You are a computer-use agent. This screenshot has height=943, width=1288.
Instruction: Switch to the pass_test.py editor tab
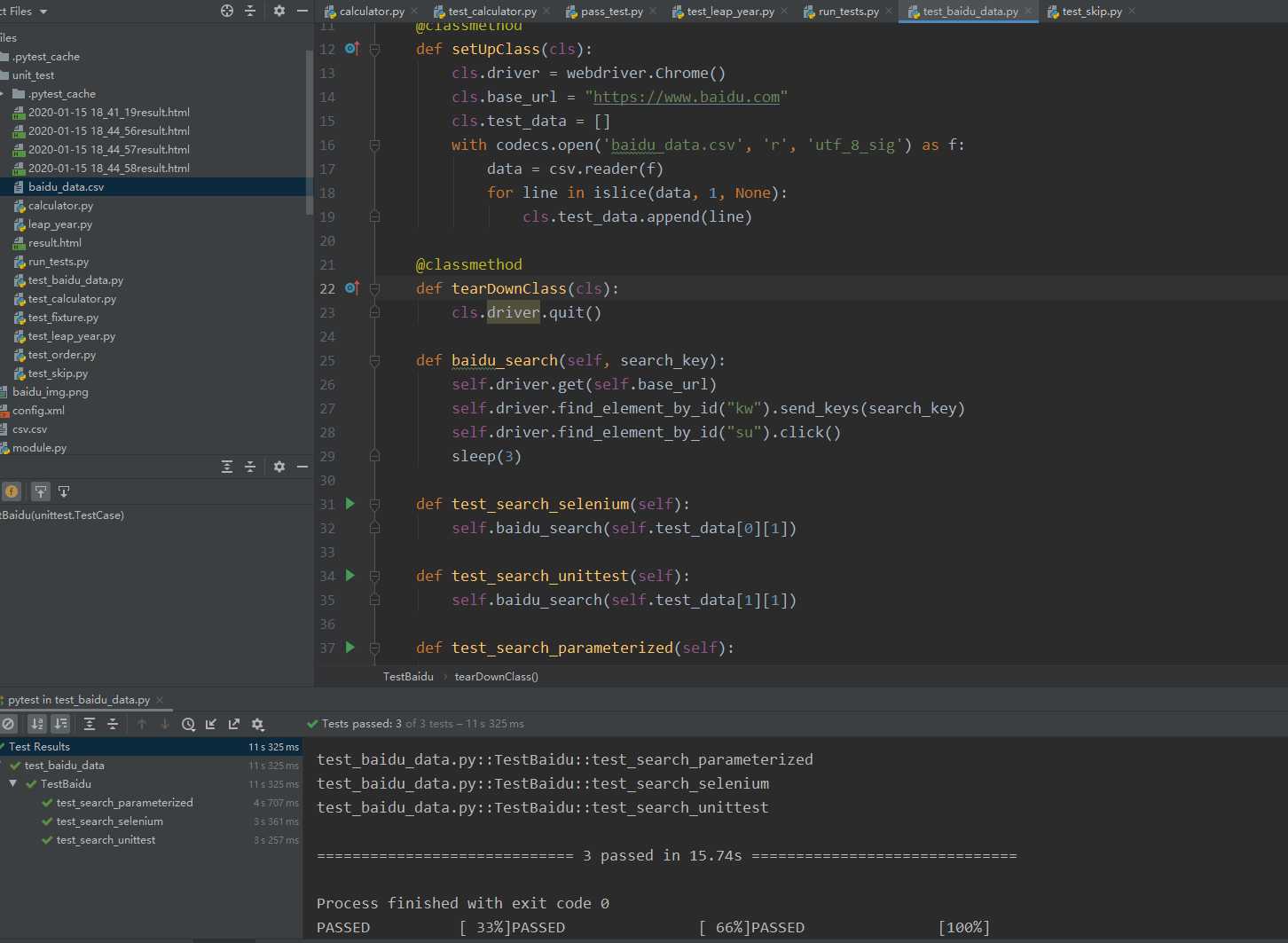pyautogui.click(x=611, y=12)
